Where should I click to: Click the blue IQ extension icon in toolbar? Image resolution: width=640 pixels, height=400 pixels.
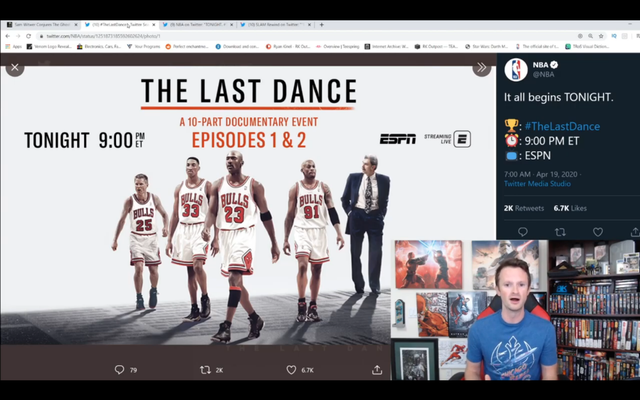[613, 36]
